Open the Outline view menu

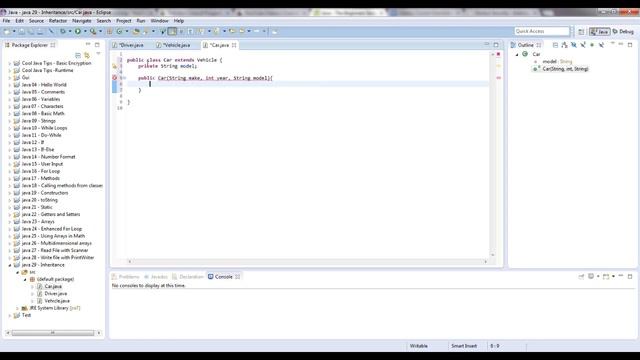tap(612, 44)
